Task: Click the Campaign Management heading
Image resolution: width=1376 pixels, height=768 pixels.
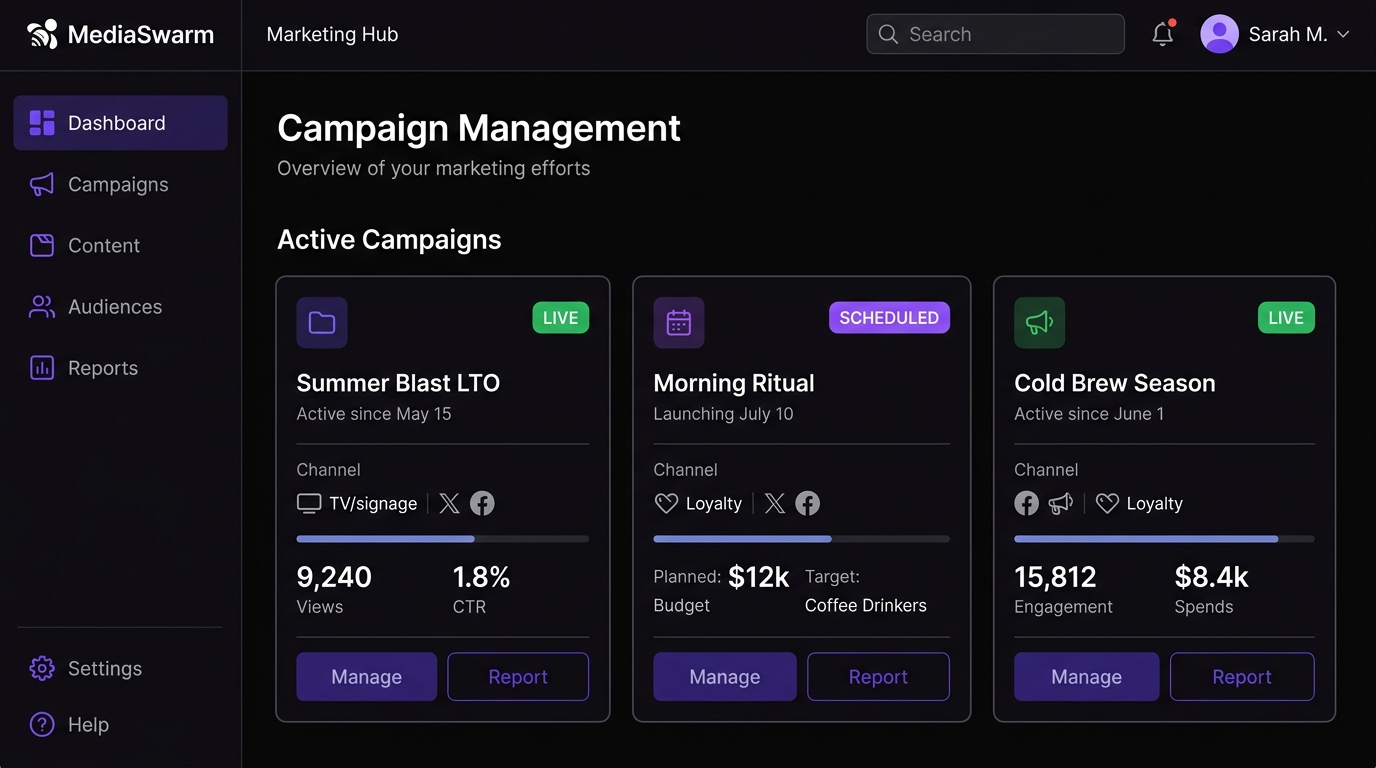Action: [x=479, y=128]
